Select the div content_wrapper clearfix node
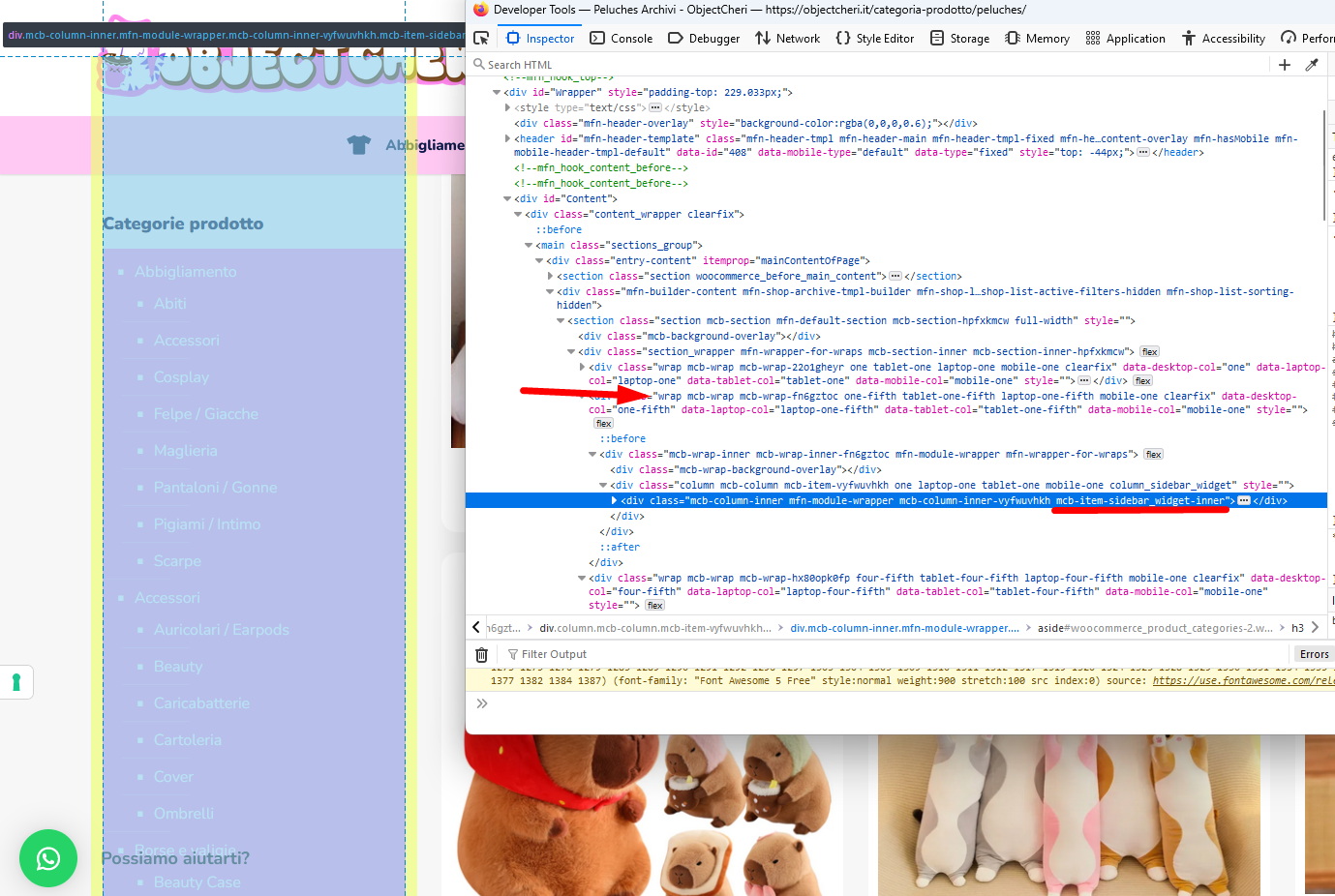 pyautogui.click(x=634, y=215)
